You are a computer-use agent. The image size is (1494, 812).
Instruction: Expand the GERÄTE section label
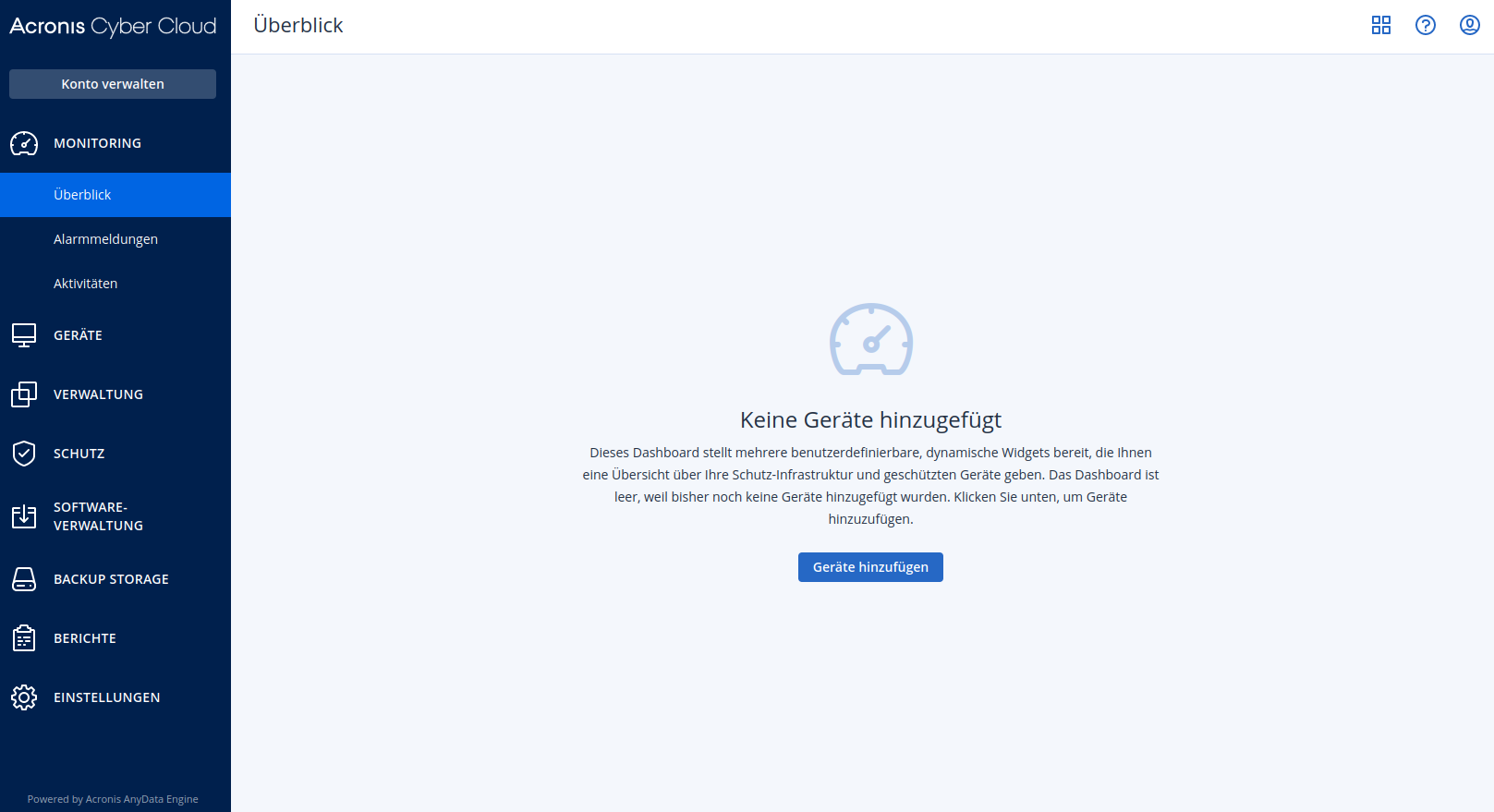[78, 335]
